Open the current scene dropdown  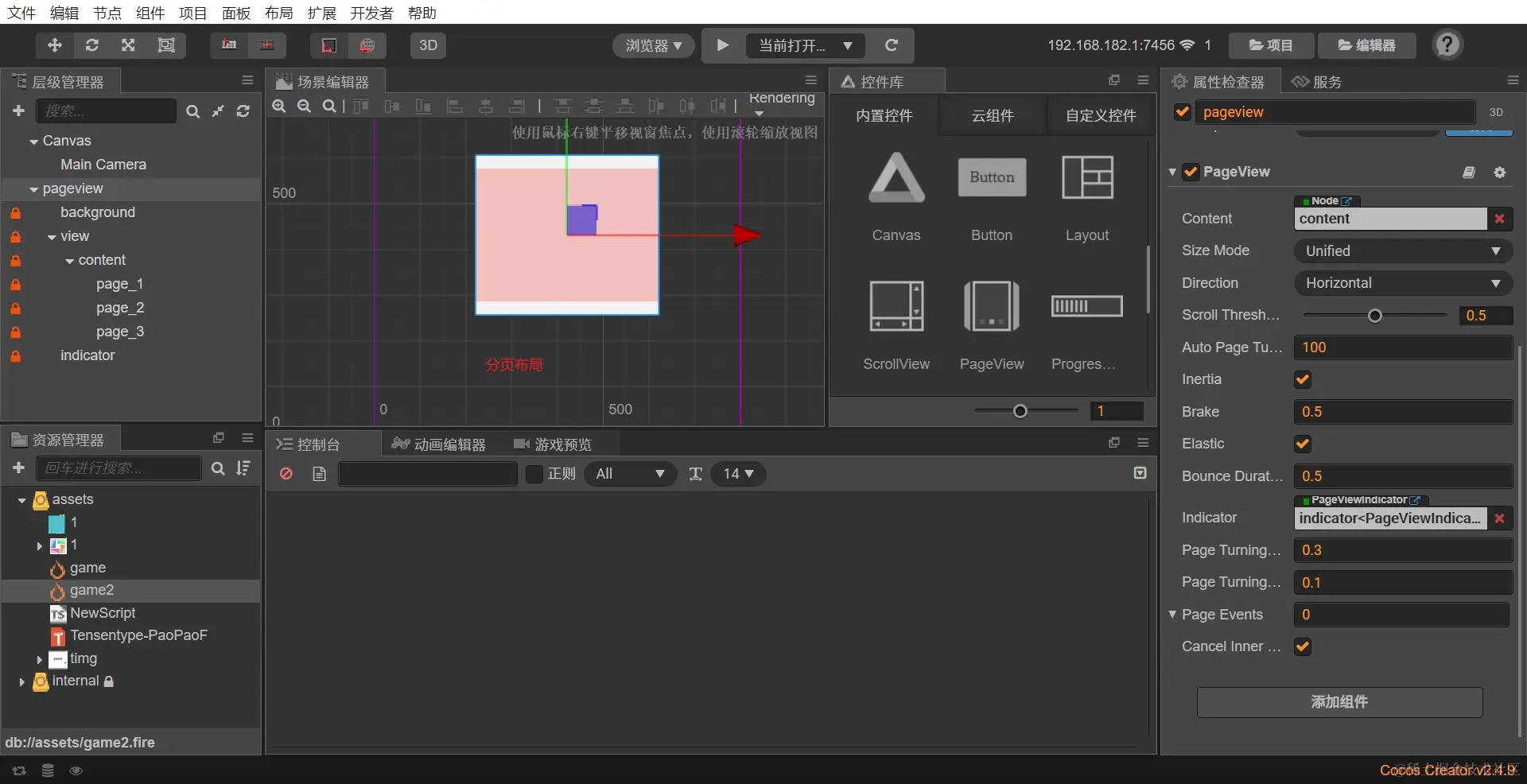point(806,45)
